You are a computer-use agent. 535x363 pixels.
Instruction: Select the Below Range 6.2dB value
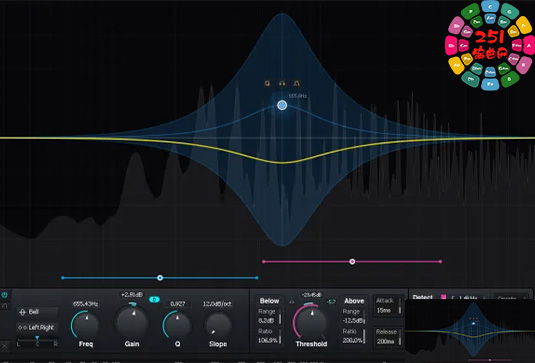click(266, 321)
